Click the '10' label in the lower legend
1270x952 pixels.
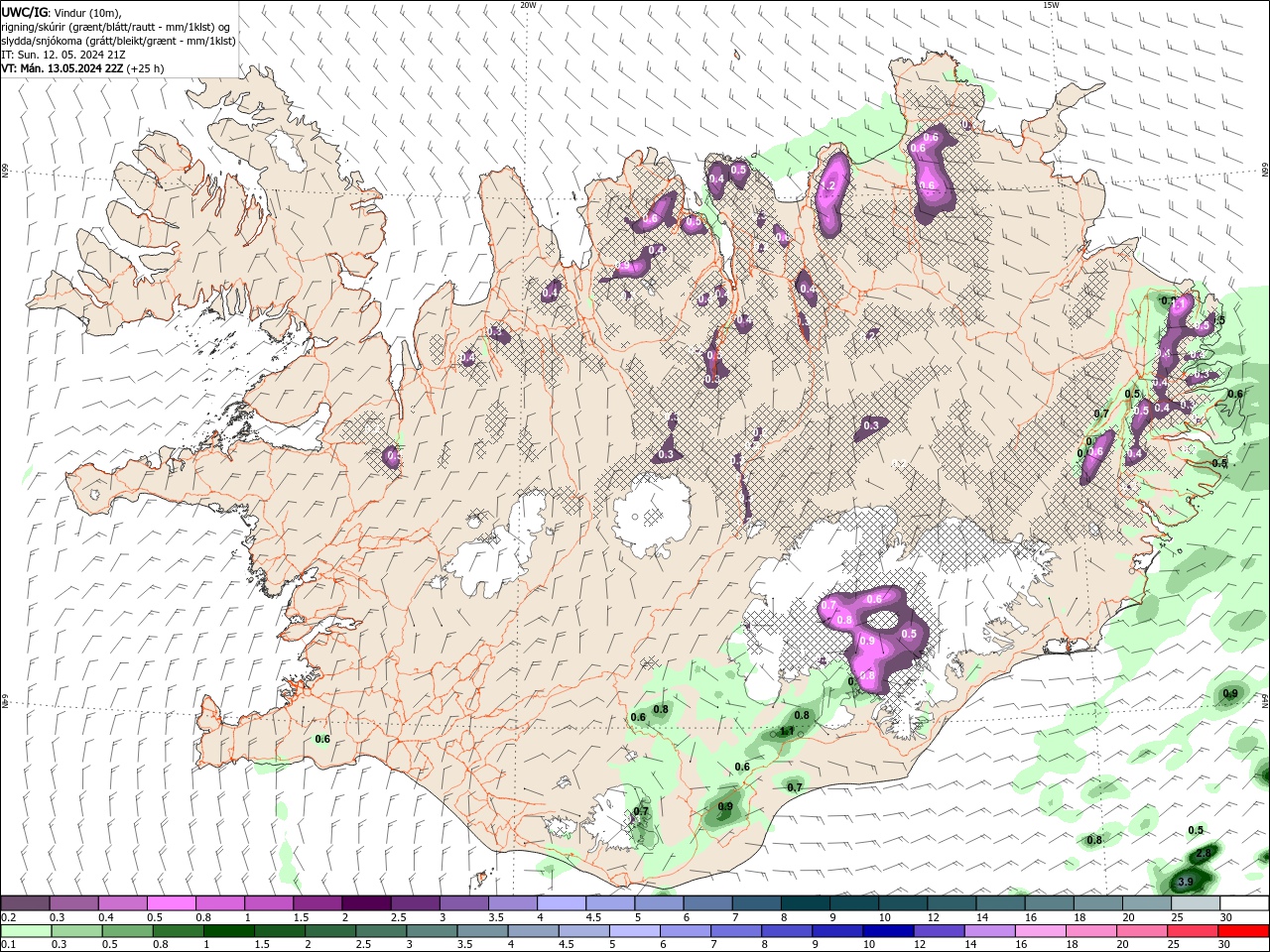coord(869,946)
